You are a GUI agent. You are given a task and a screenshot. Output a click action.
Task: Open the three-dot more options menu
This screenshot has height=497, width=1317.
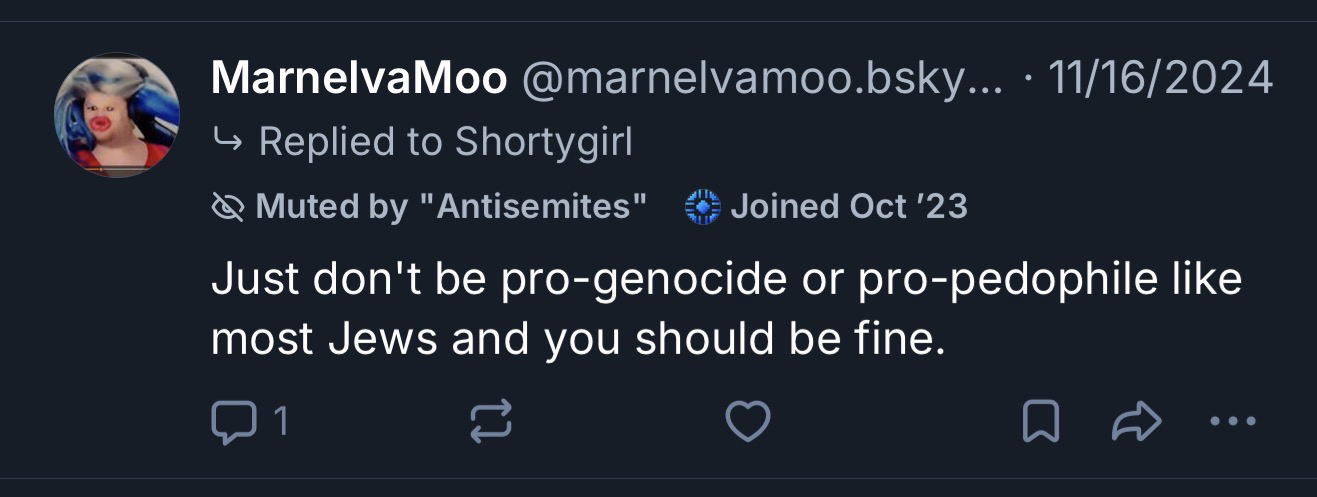1231,422
